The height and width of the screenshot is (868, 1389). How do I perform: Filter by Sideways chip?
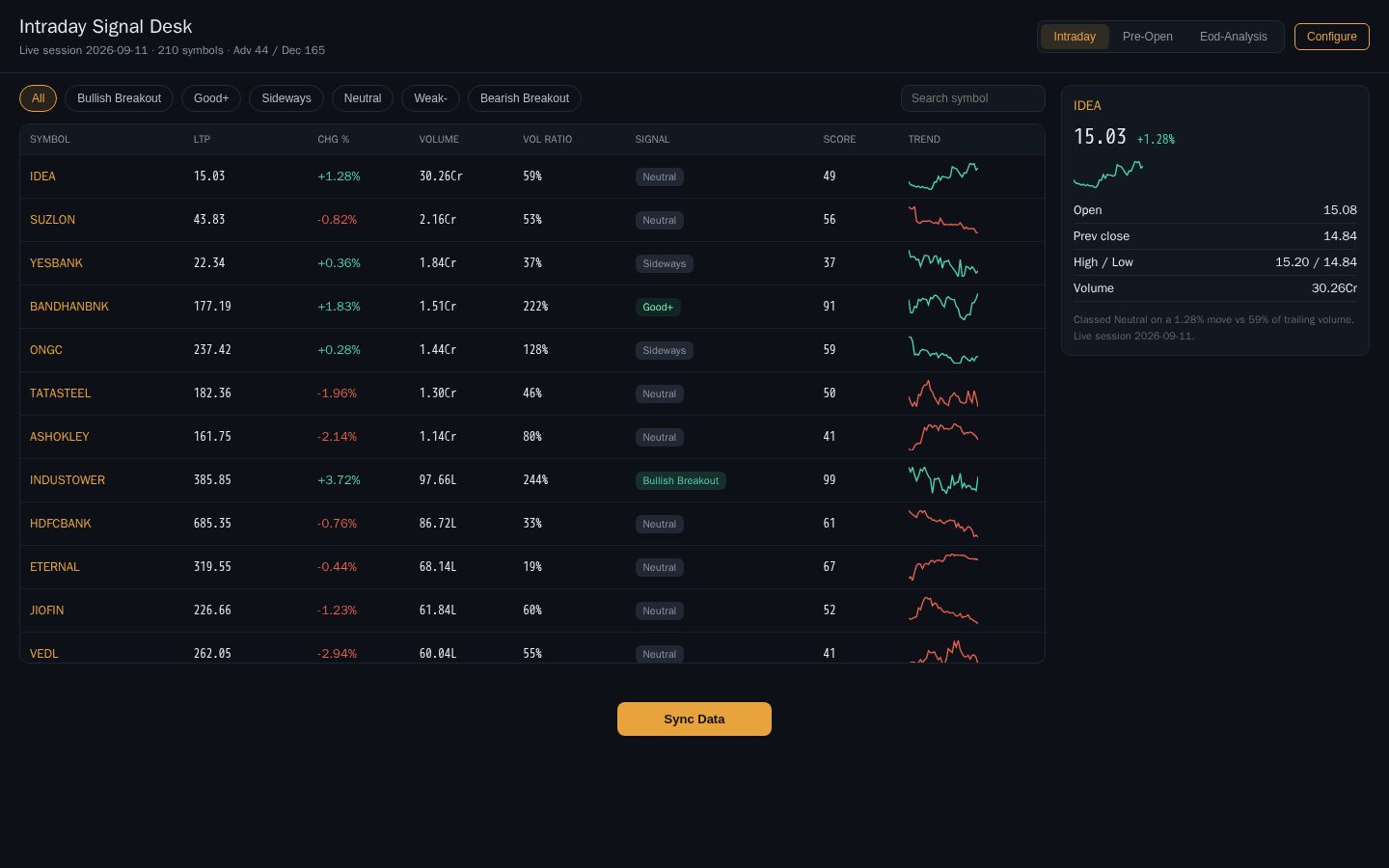pyautogui.click(x=286, y=98)
